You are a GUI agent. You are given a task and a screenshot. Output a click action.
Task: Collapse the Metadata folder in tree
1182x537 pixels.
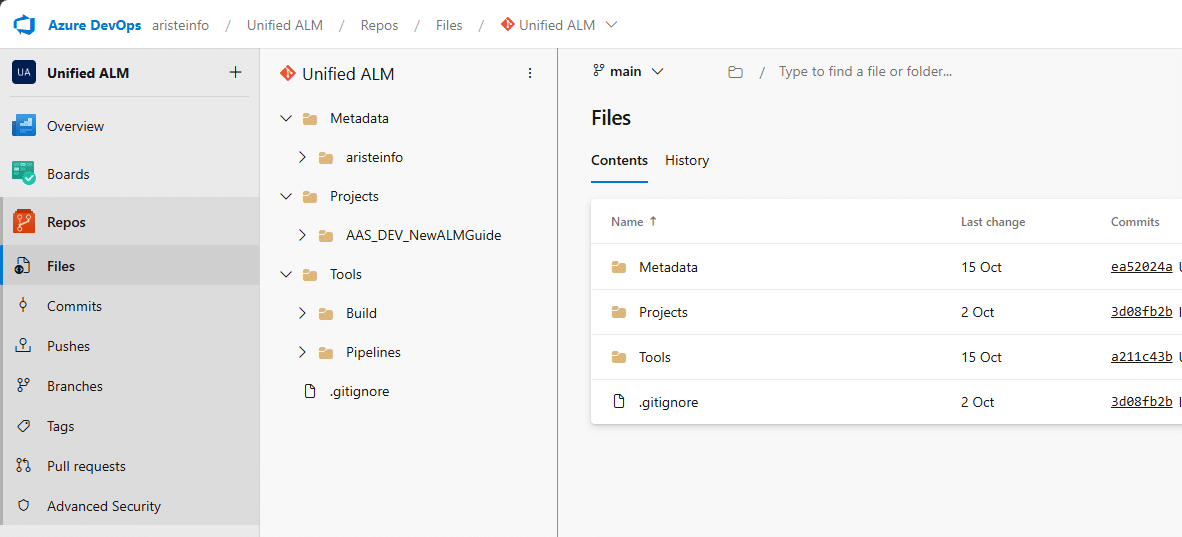(286, 118)
